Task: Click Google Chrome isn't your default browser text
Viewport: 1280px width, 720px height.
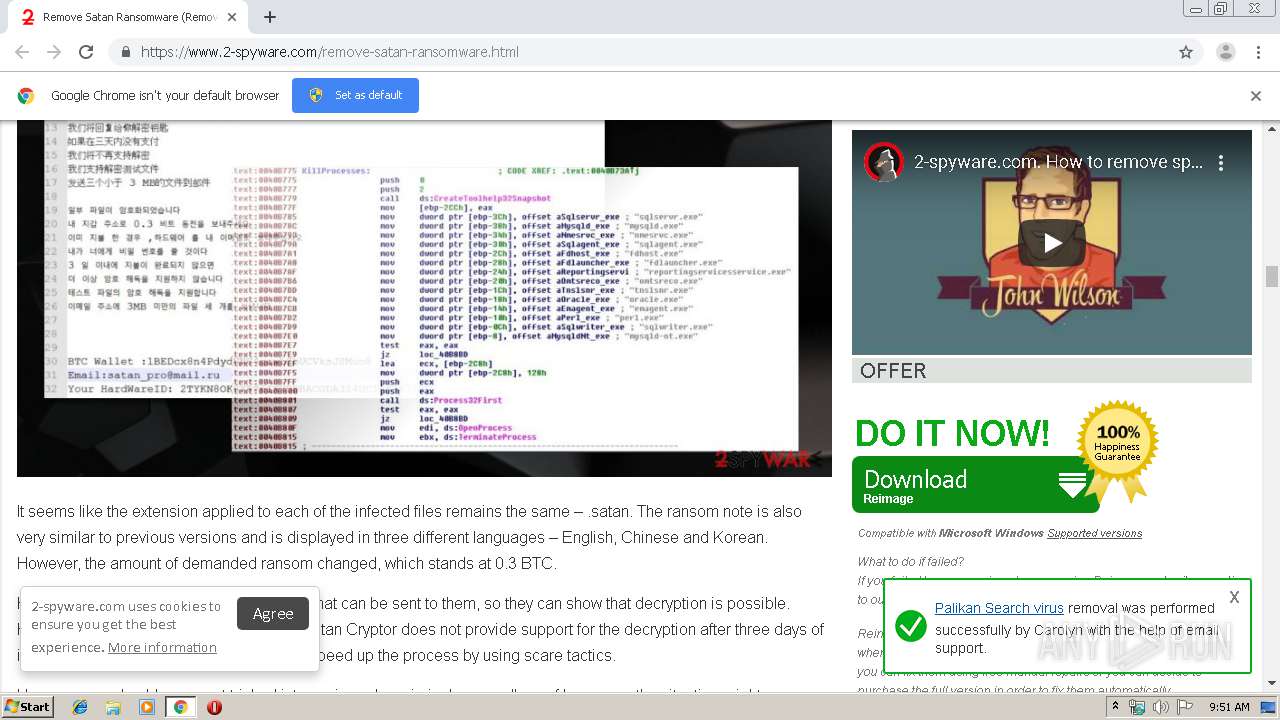Action: [165, 95]
